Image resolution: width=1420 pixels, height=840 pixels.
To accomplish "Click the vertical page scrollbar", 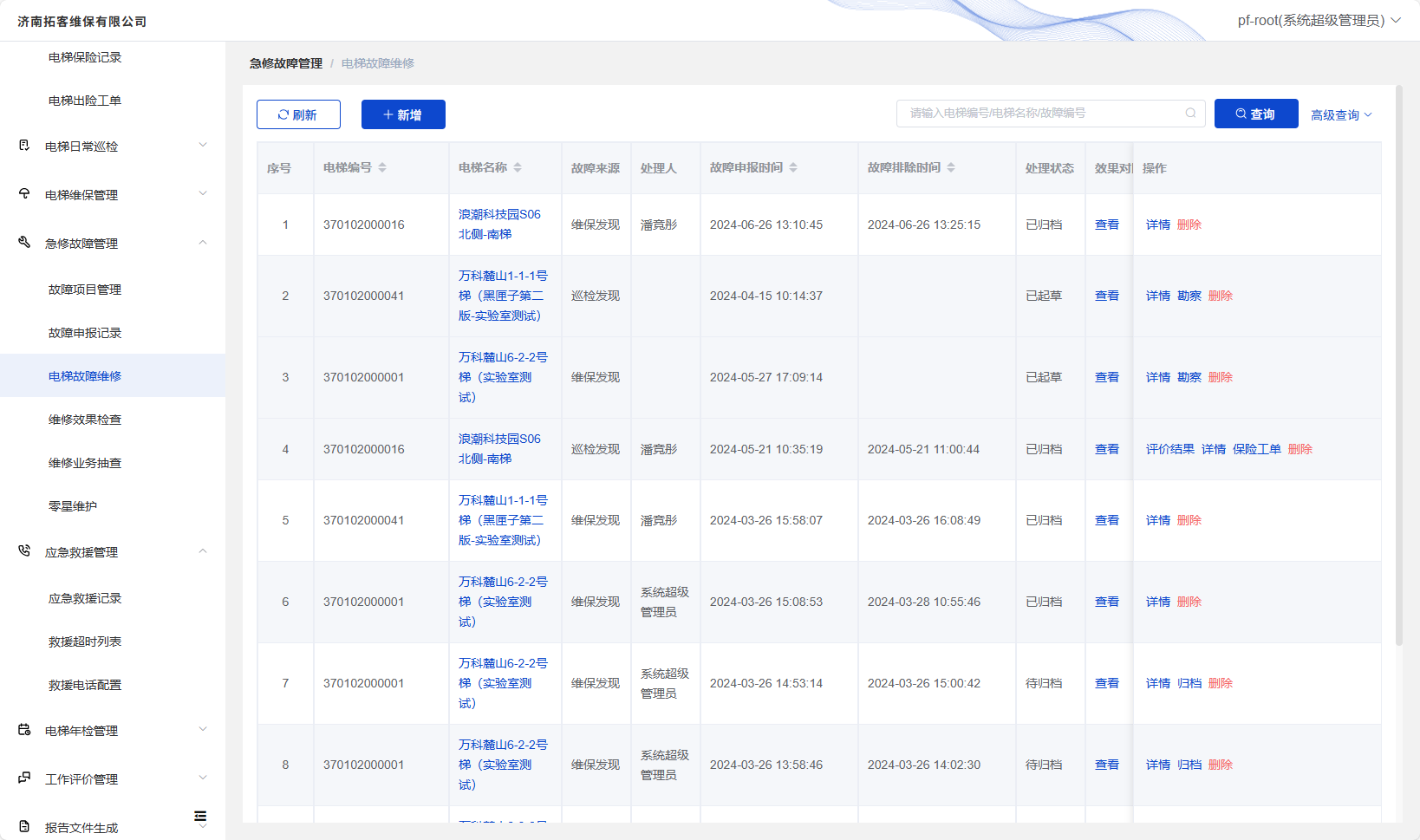I will [x=1398, y=365].
